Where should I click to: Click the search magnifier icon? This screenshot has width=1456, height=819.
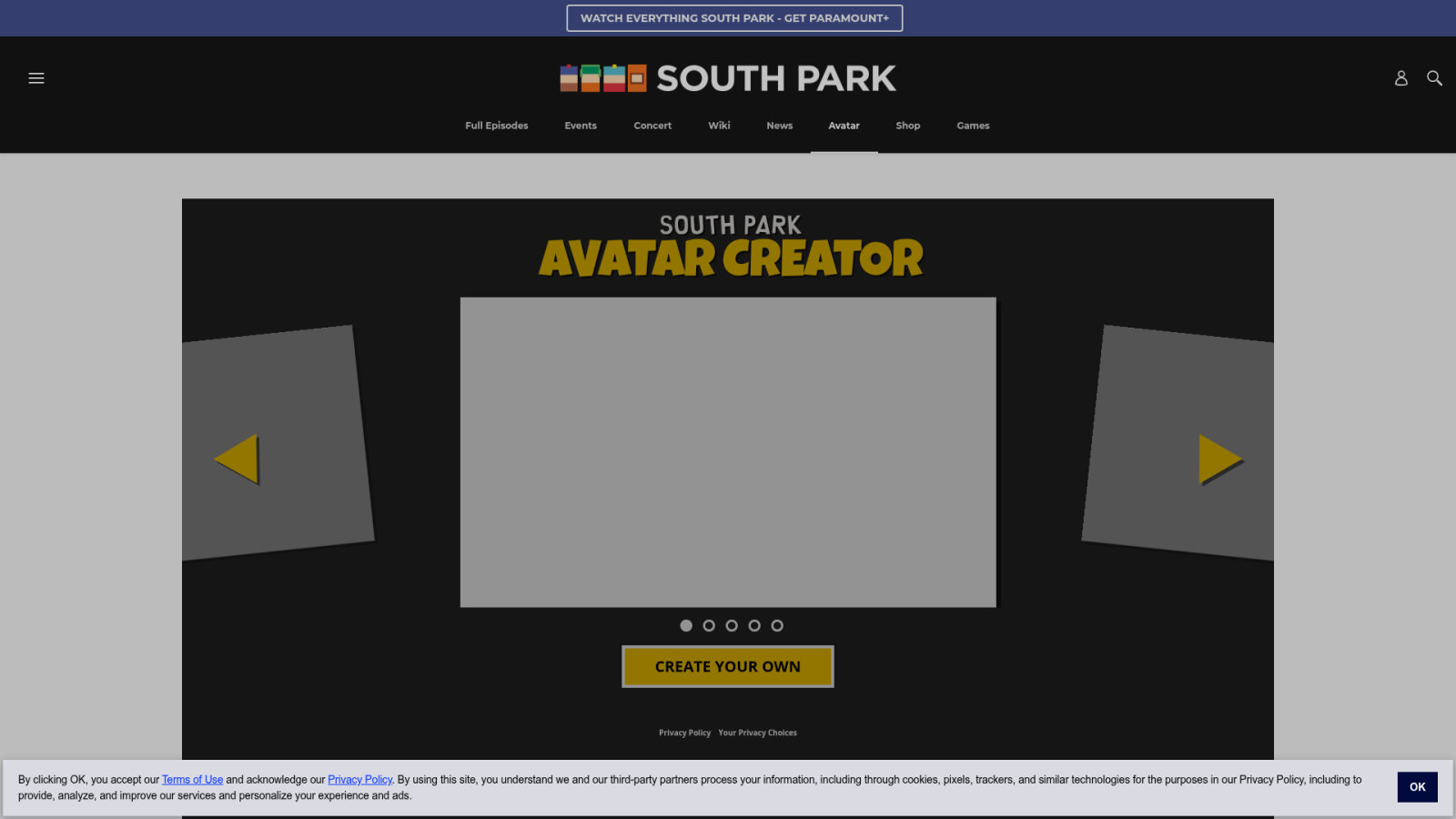[x=1434, y=78]
